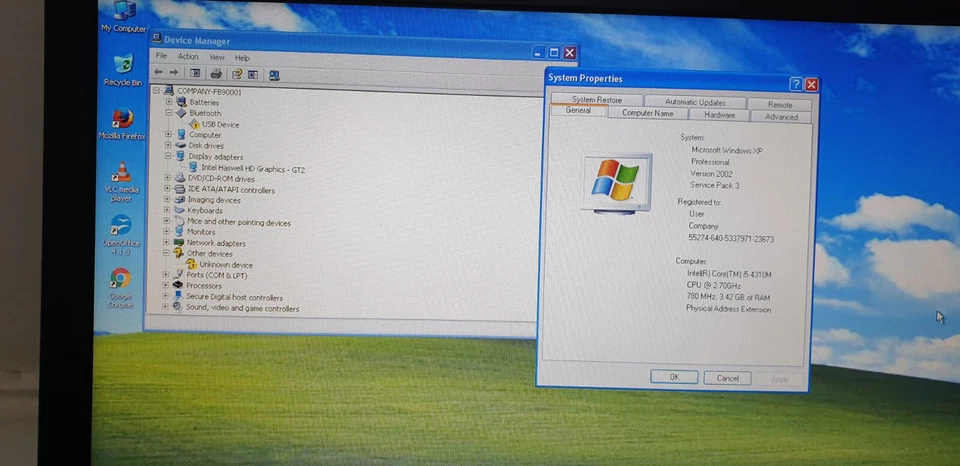The image size is (960, 466).
Task: Click the DVD/CD-ROM drives category icon
Action: 179,178
